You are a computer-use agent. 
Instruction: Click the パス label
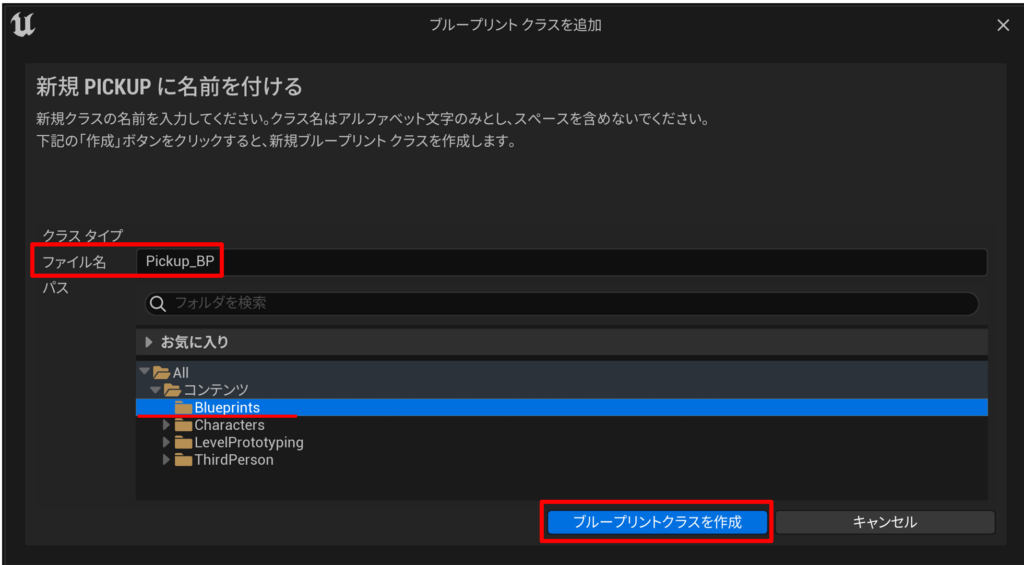point(56,287)
